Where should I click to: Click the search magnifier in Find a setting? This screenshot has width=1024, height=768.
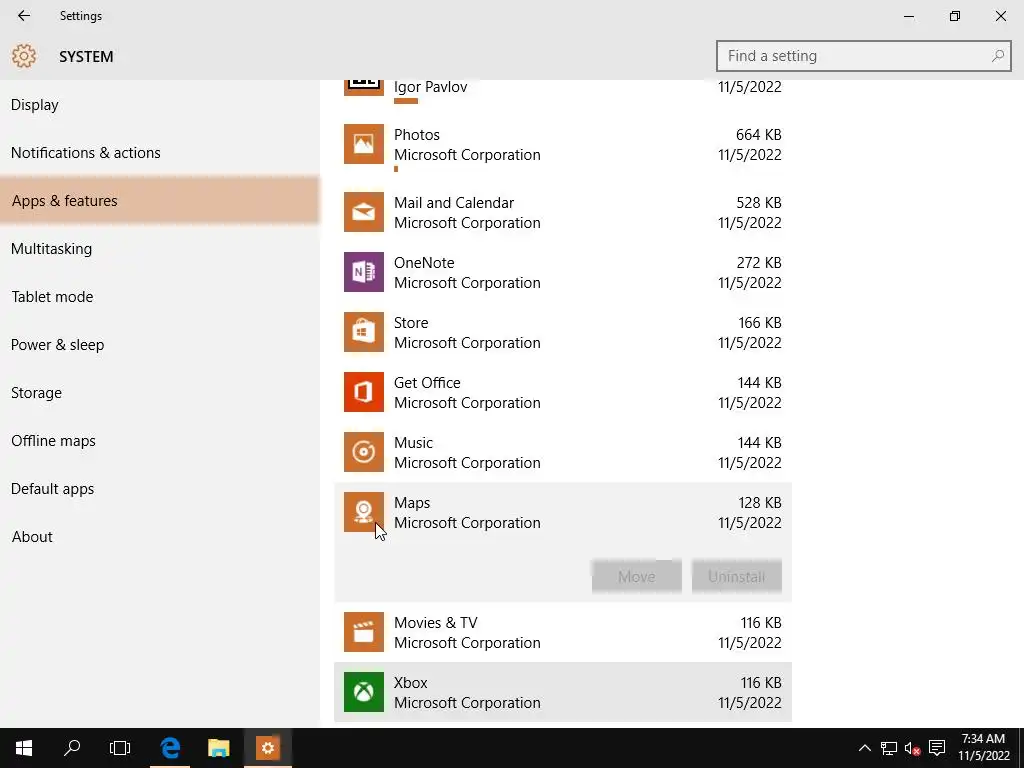(x=997, y=56)
